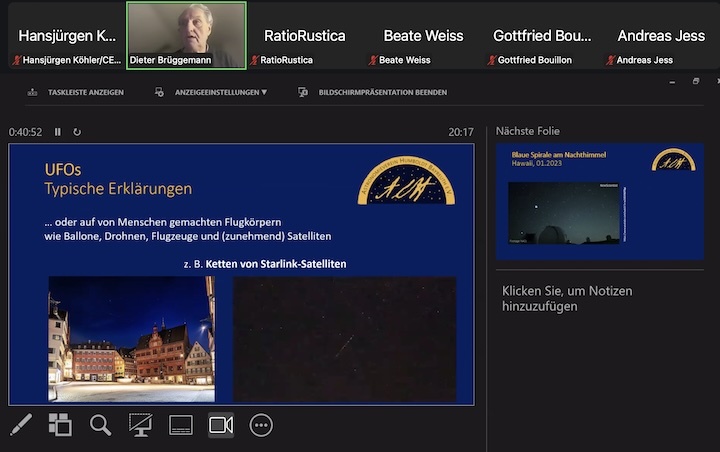Screen dimensions: 720x452
Task: Select Beate Weiss participant tile
Action: [x=423, y=36]
